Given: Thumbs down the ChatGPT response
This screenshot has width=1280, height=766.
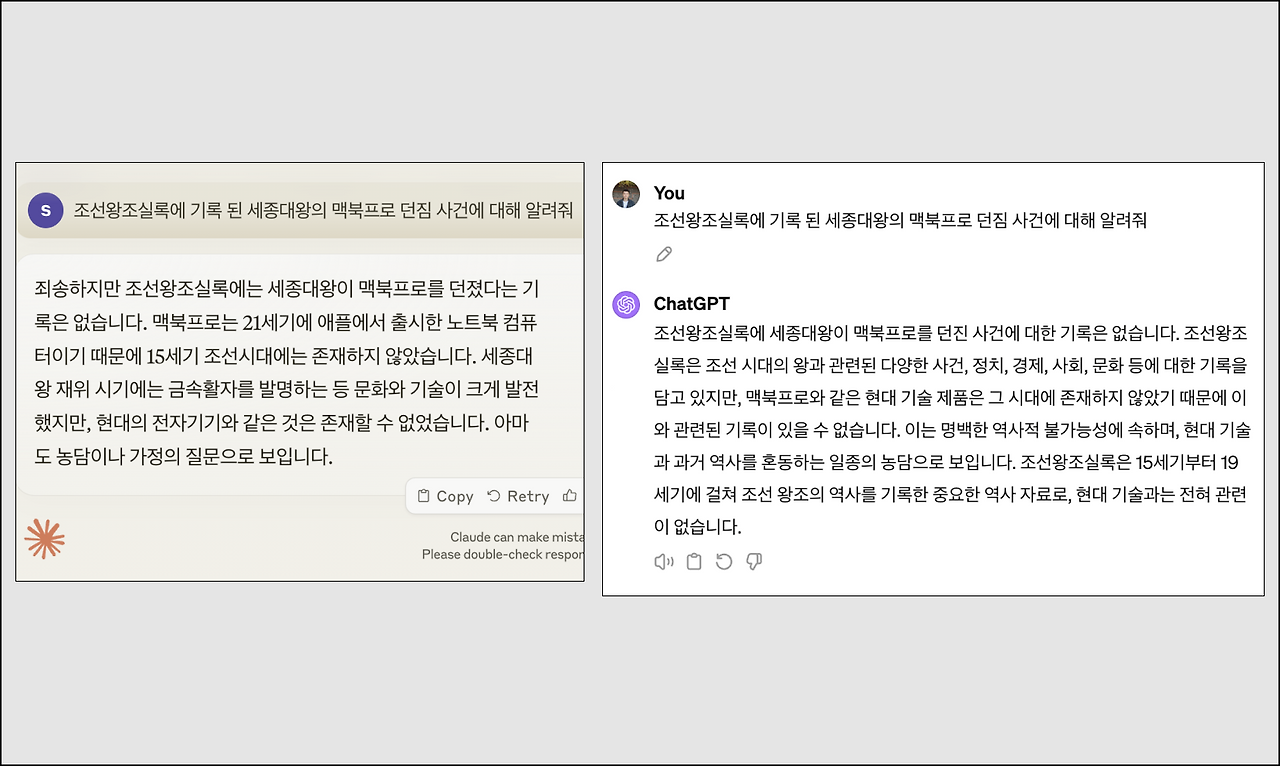Looking at the screenshot, I should [x=754, y=562].
